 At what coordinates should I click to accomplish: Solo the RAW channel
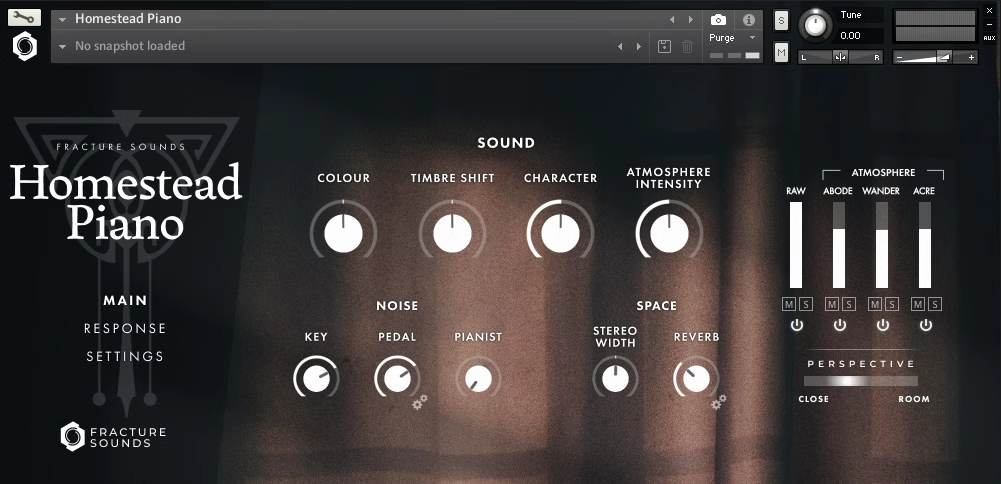click(806, 305)
